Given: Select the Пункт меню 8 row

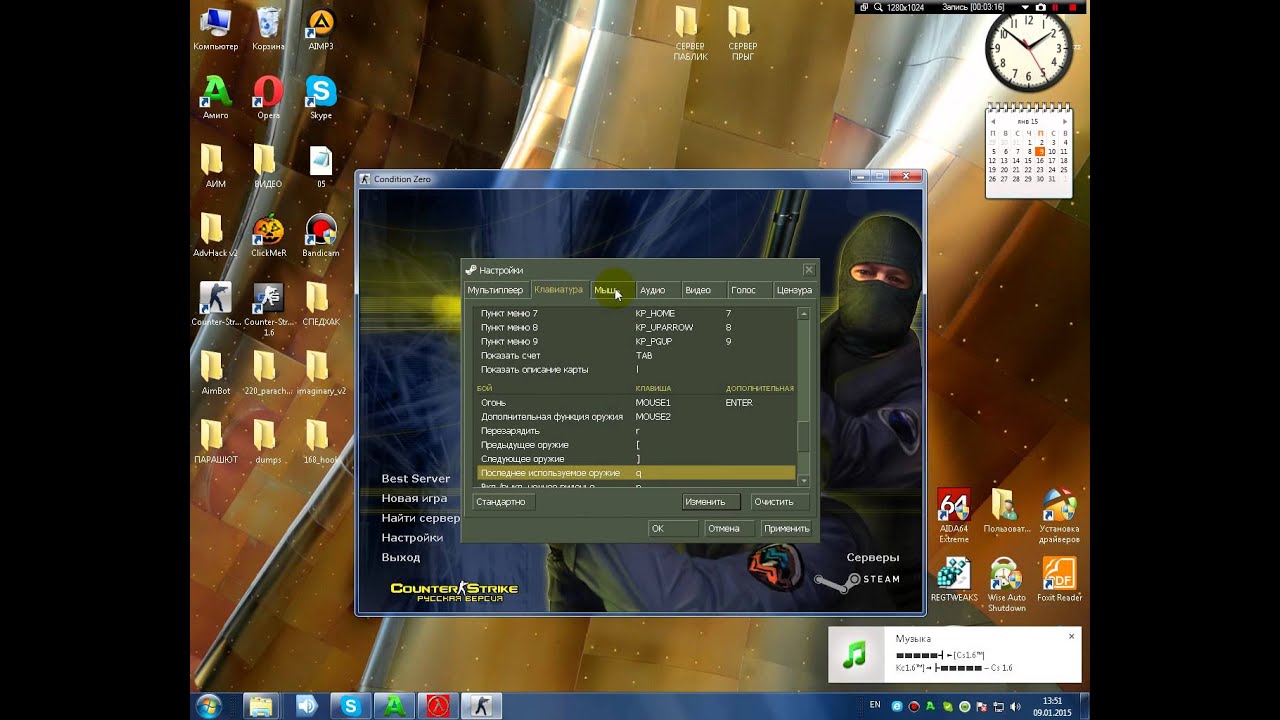Looking at the screenshot, I should 636,328.
